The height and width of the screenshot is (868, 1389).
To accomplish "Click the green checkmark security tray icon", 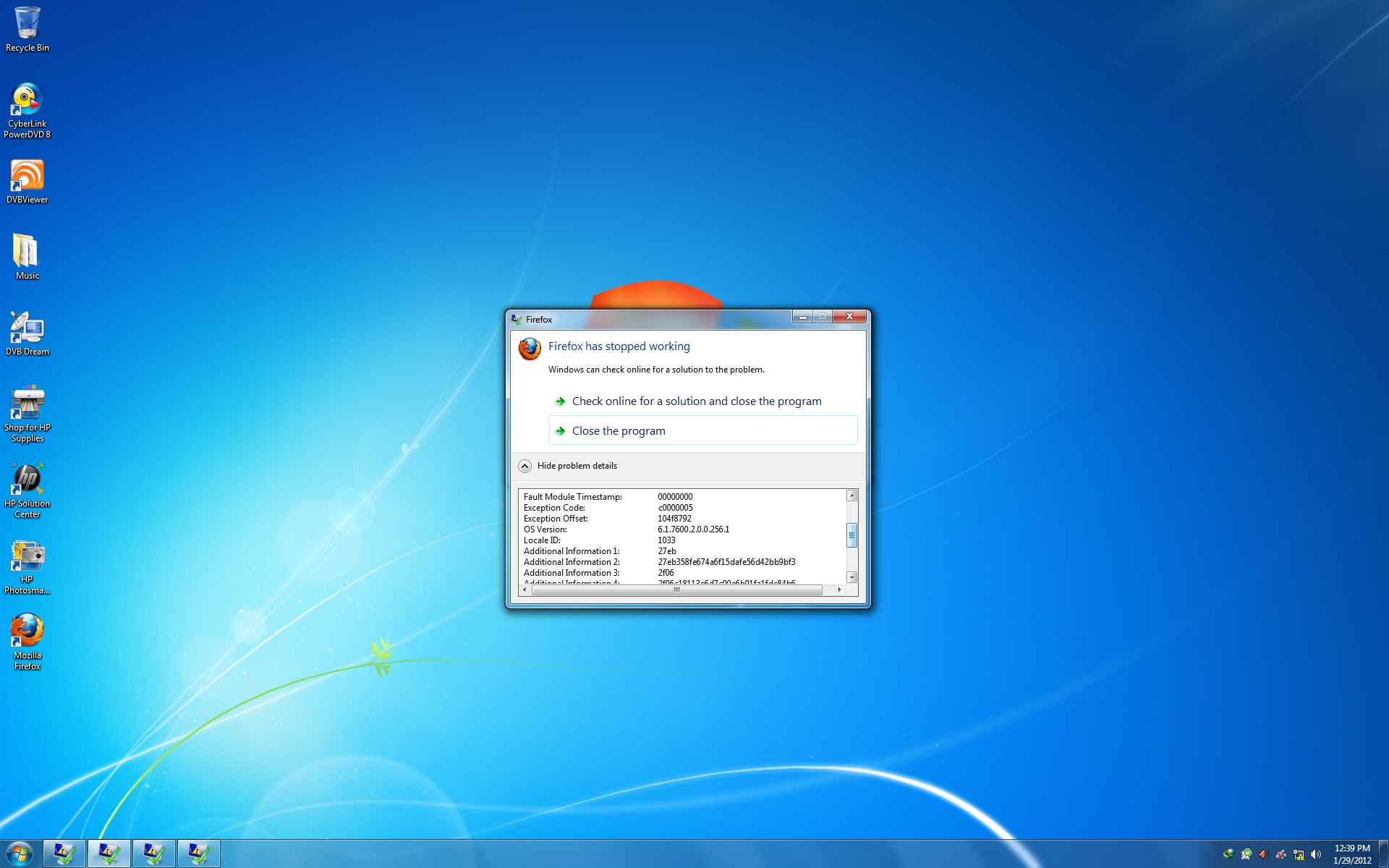I will [x=1246, y=854].
